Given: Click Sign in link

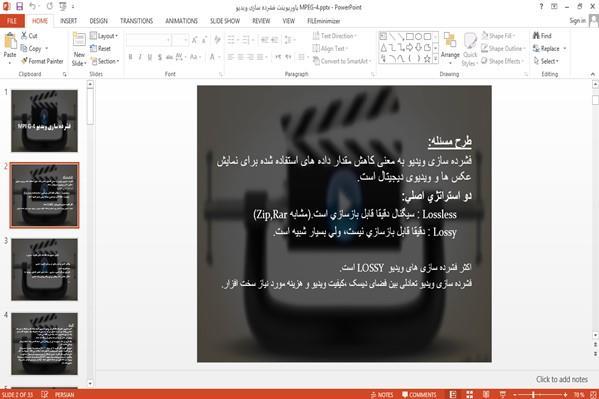Looking at the screenshot, I should [577, 21].
